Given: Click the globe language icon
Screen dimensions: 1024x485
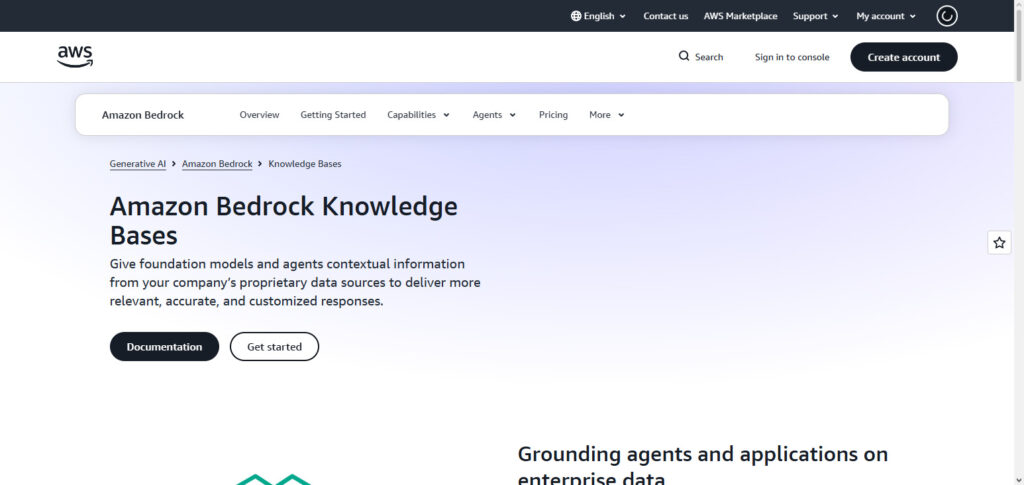Looking at the screenshot, I should (x=576, y=16).
